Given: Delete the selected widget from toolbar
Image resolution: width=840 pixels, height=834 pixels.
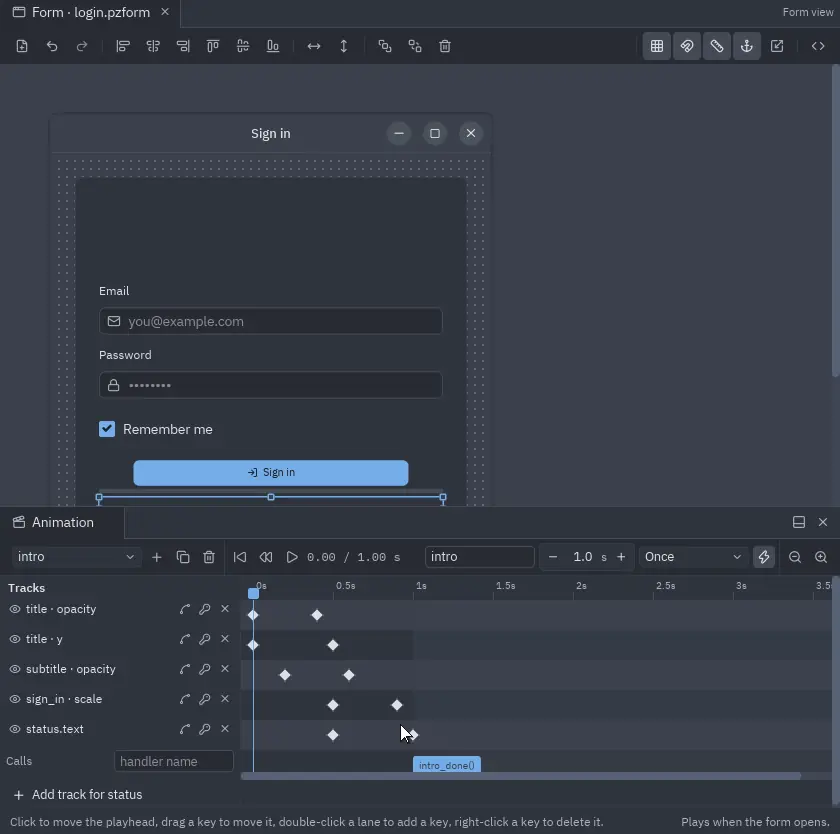Looking at the screenshot, I should pyautogui.click(x=445, y=46).
